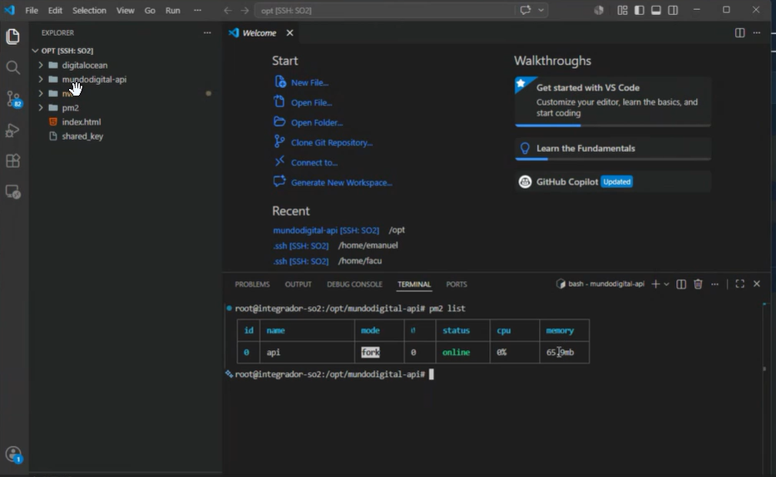Open Explorer Views and More Actions

pos(207,33)
